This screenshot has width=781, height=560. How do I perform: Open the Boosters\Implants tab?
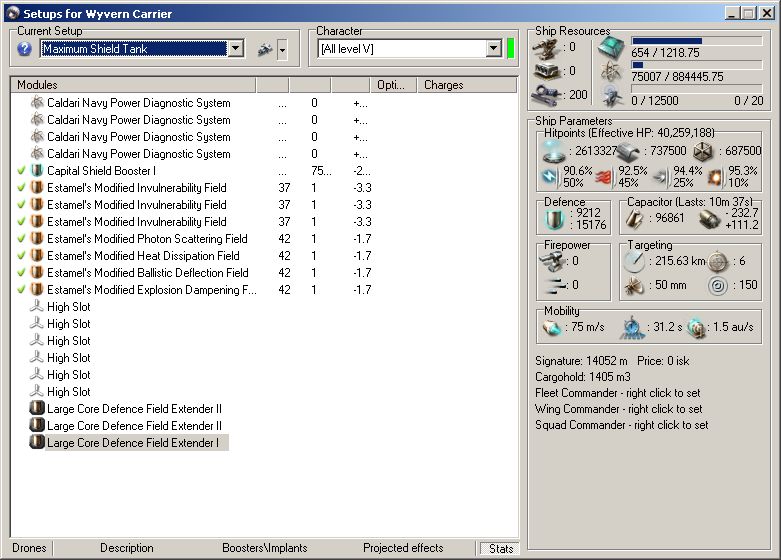[264, 548]
